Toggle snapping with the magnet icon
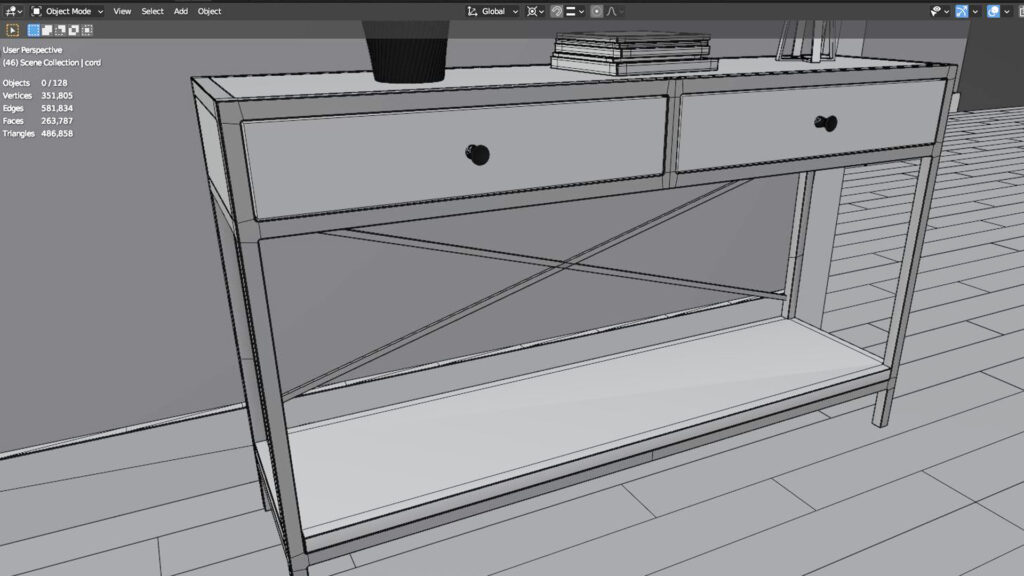Screen dimensions: 1024x576 pyautogui.click(x=557, y=11)
